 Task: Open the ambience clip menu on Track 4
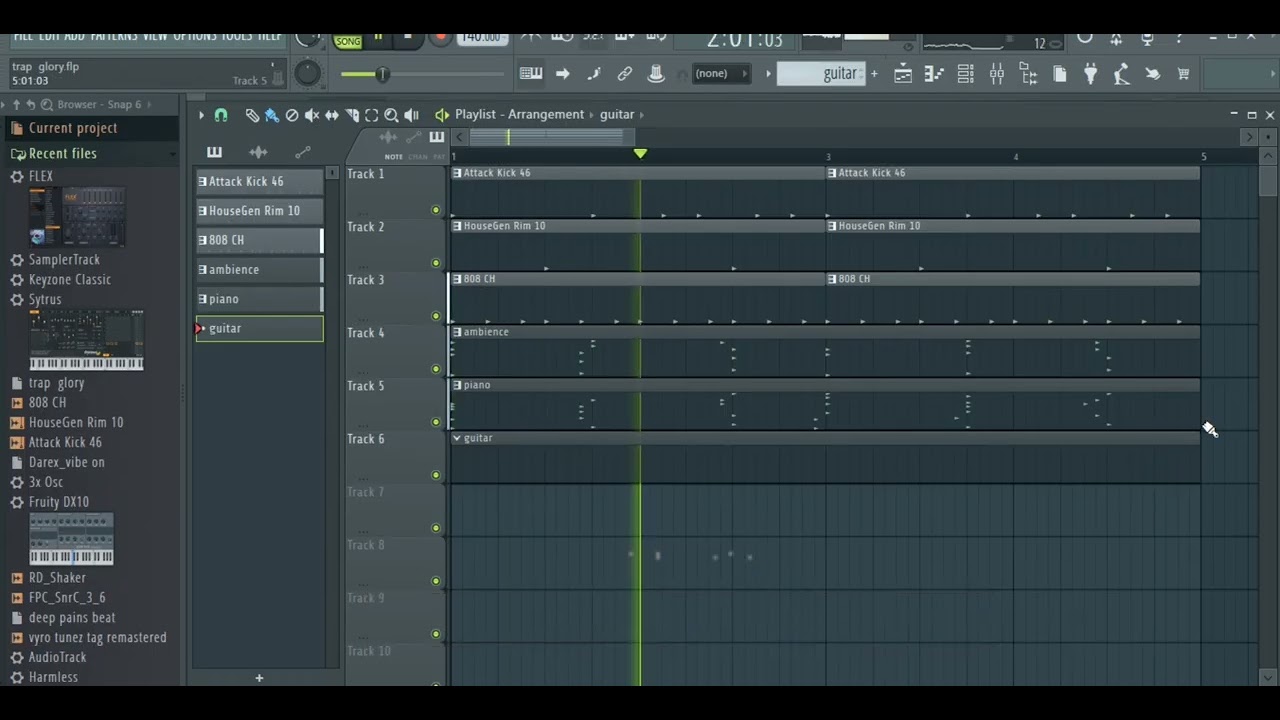coord(457,332)
